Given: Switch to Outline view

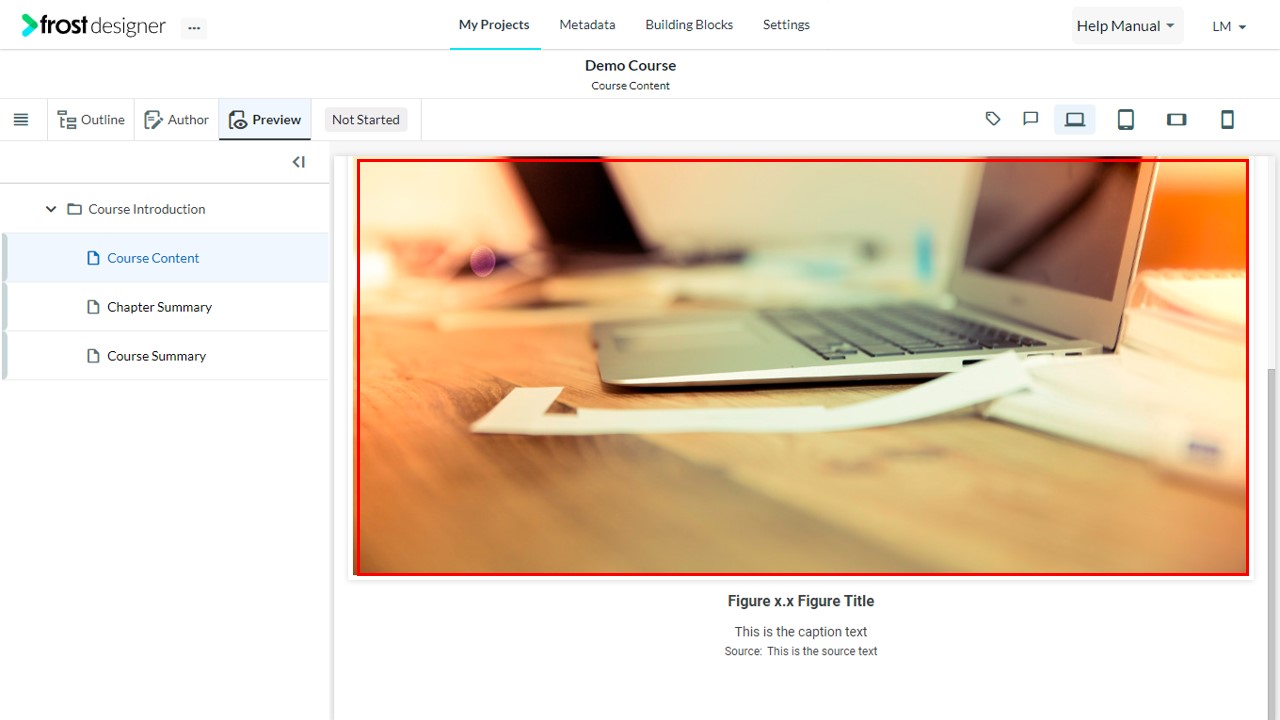Looking at the screenshot, I should 91,120.
